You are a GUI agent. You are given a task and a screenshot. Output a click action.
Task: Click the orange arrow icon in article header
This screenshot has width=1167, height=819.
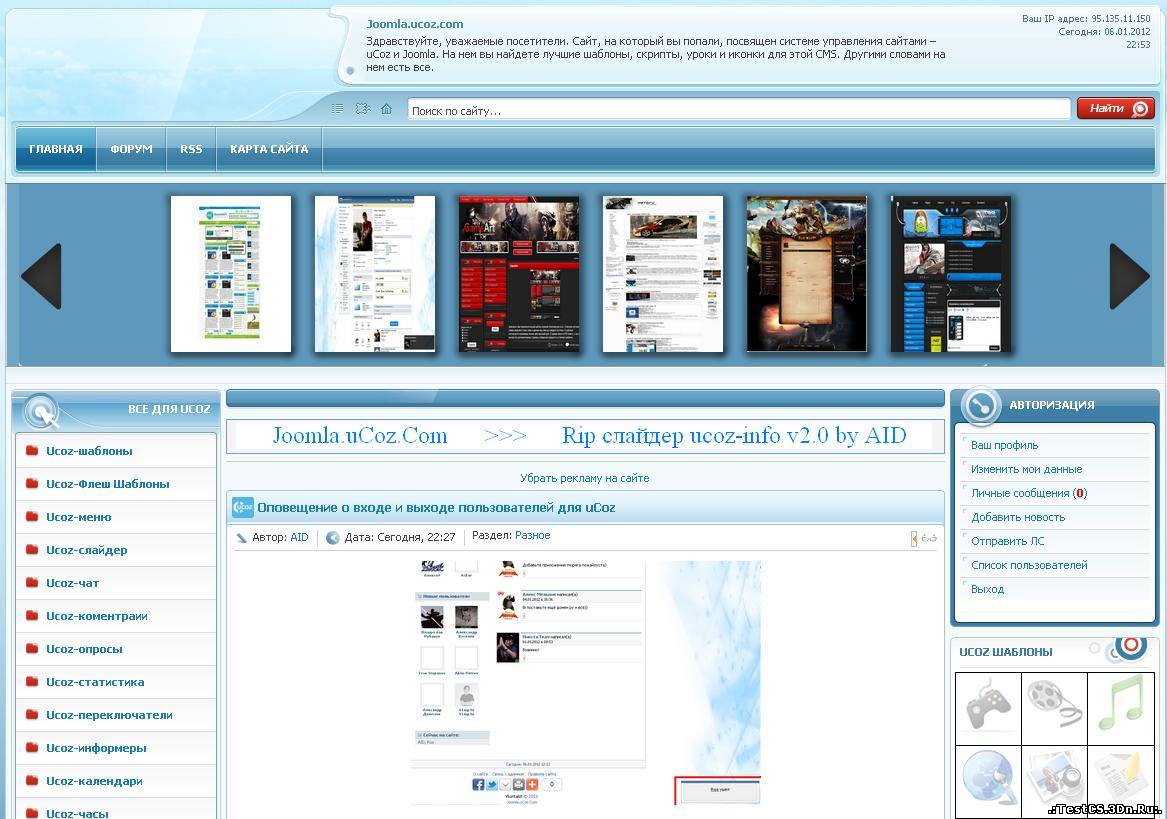(914, 538)
